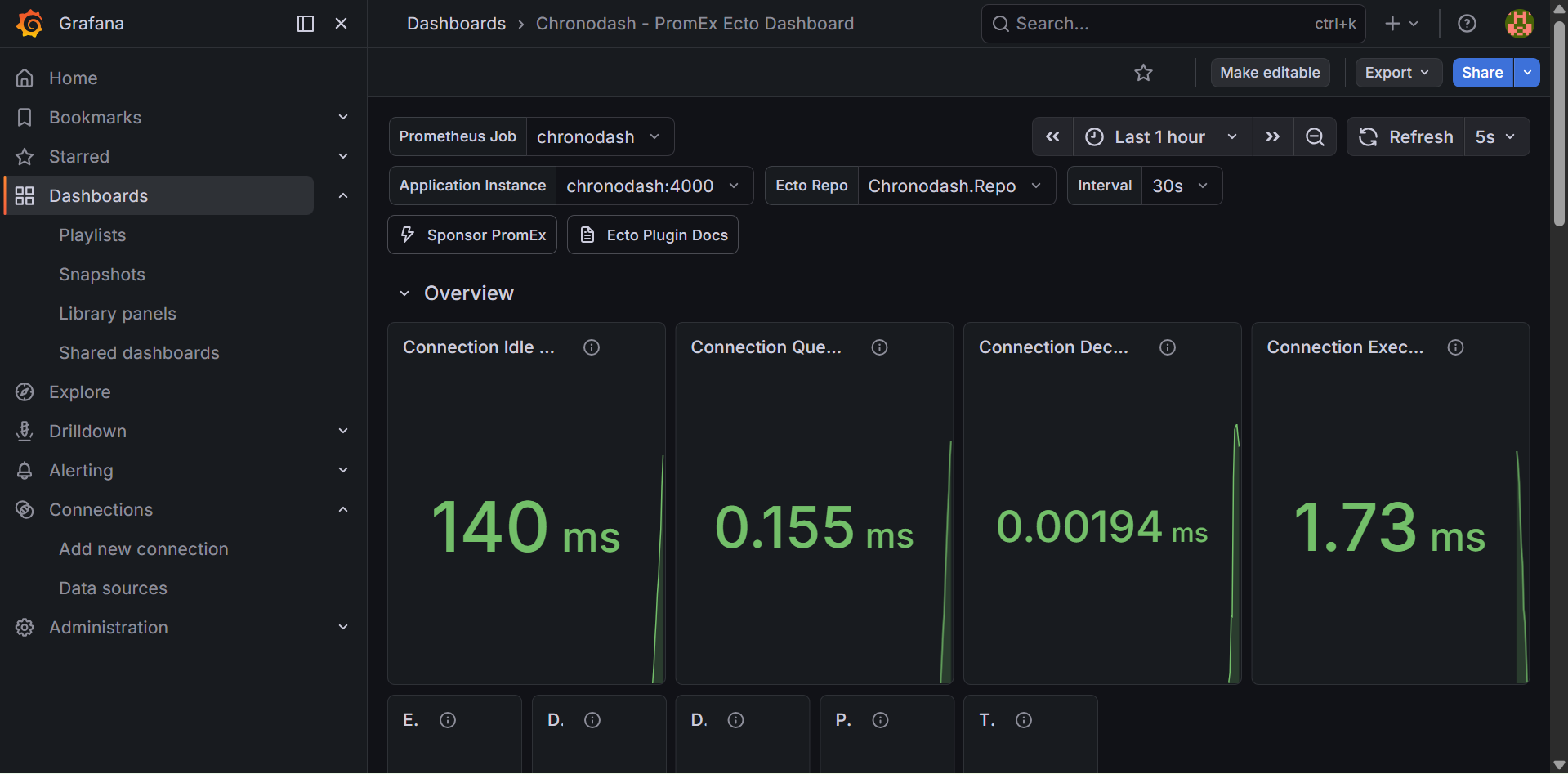Show info for Connection Idle panel
Viewport: 1568px width, 774px height.
[x=592, y=347]
